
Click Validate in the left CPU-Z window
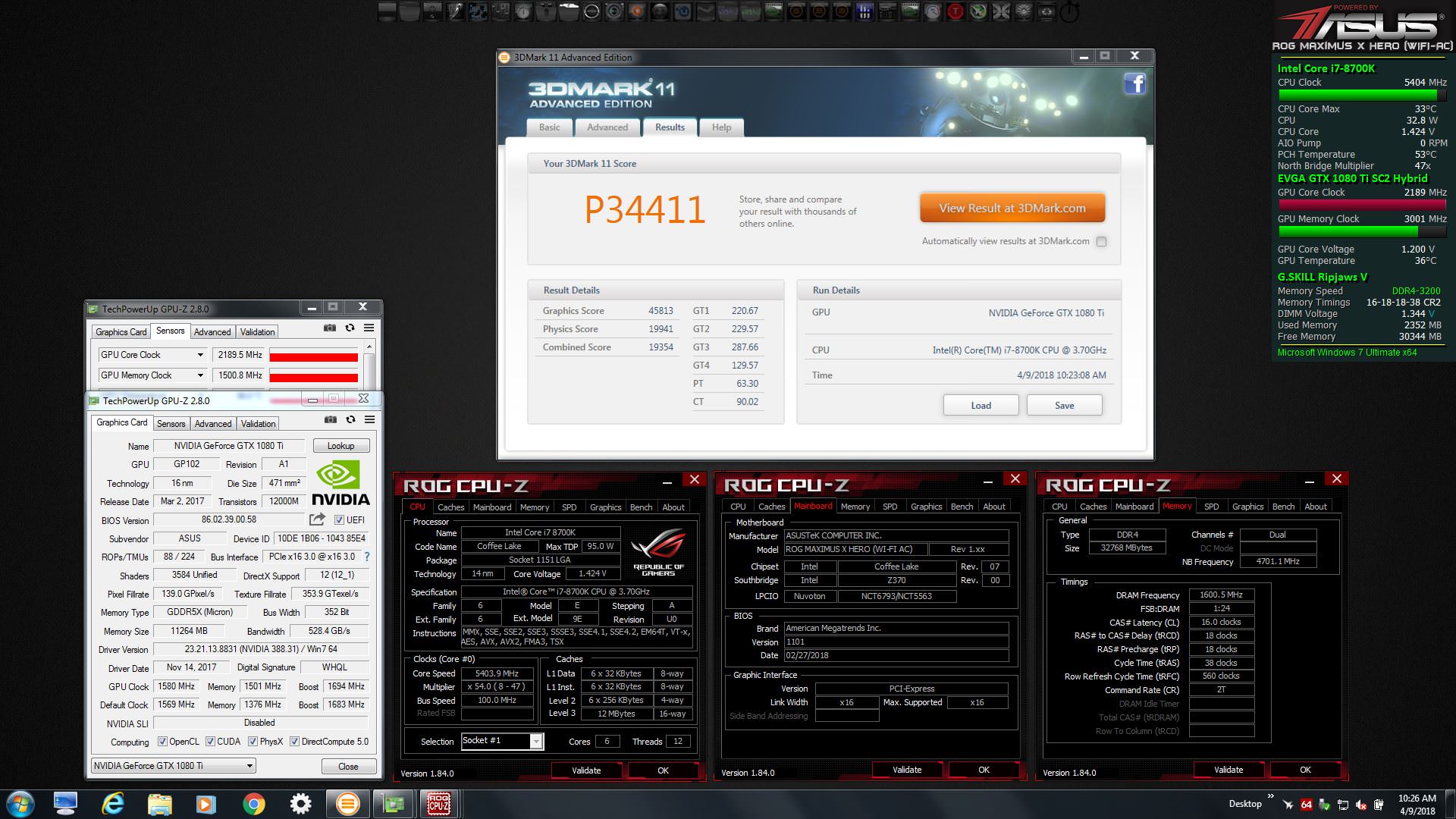coord(586,770)
